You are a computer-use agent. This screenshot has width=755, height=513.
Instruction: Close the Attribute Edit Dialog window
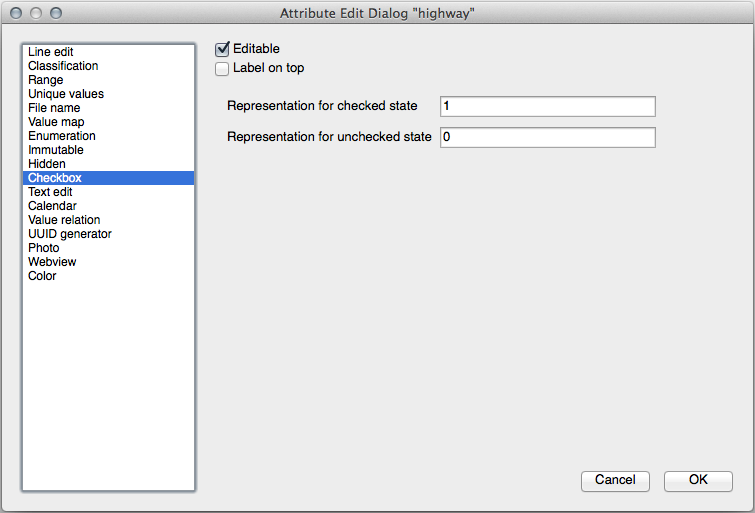(16, 14)
